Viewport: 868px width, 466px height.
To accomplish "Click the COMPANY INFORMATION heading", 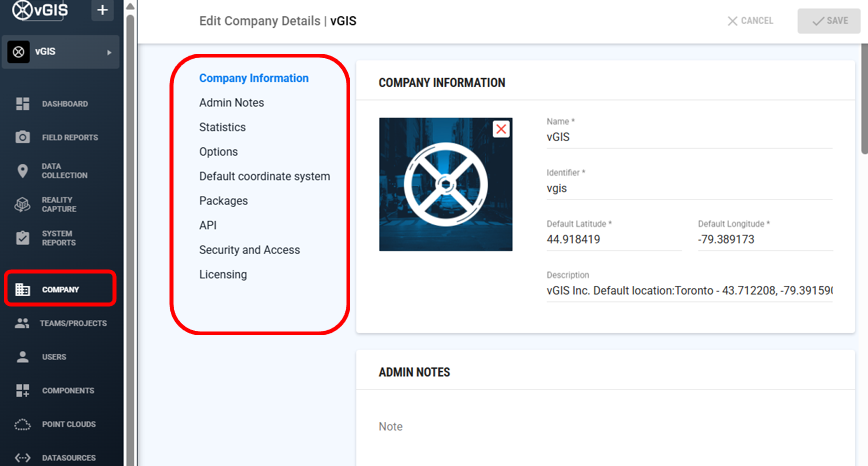I will coord(442,82).
